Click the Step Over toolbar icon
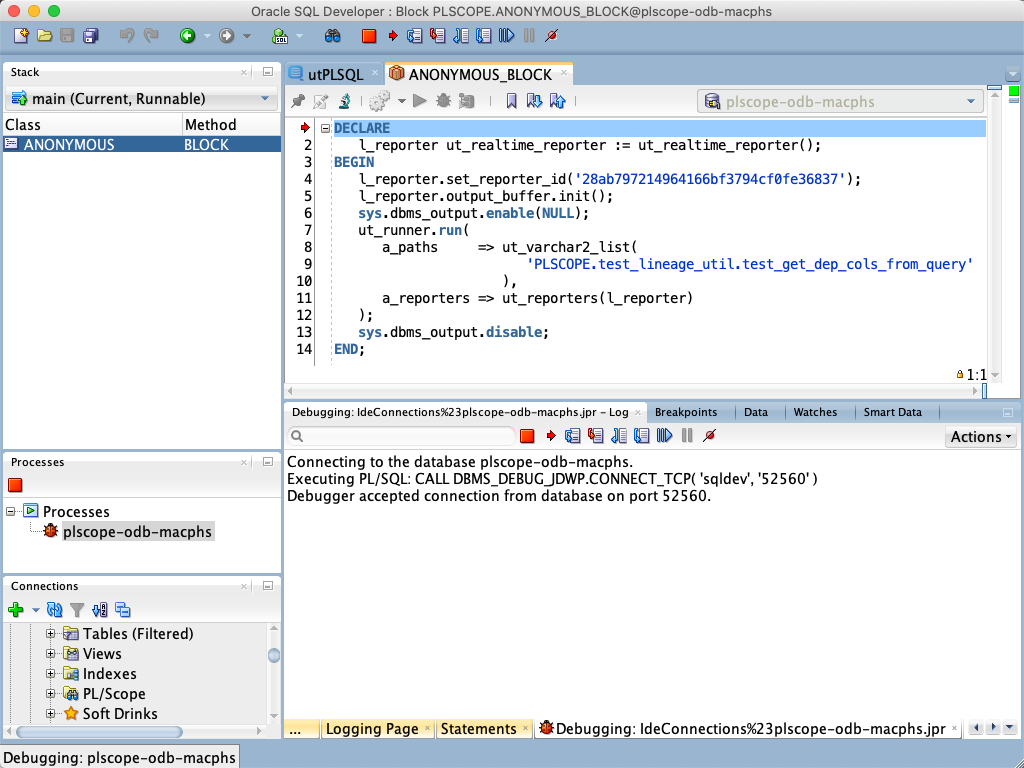The width and height of the screenshot is (1024, 768). [x=413, y=35]
